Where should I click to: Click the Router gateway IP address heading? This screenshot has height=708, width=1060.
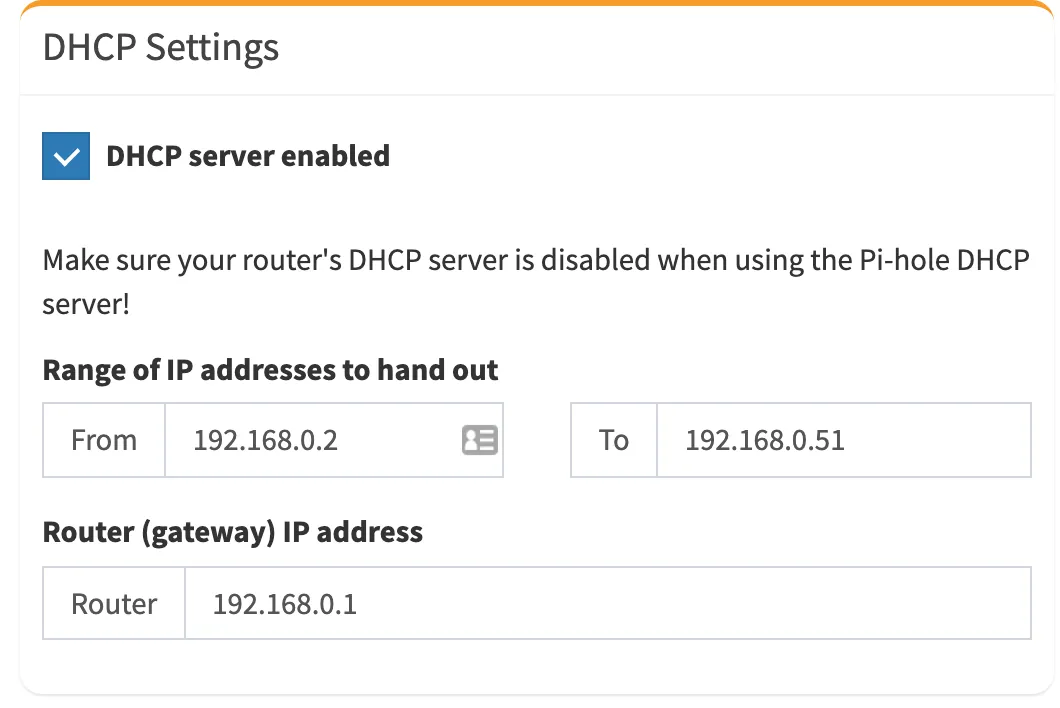point(232,532)
